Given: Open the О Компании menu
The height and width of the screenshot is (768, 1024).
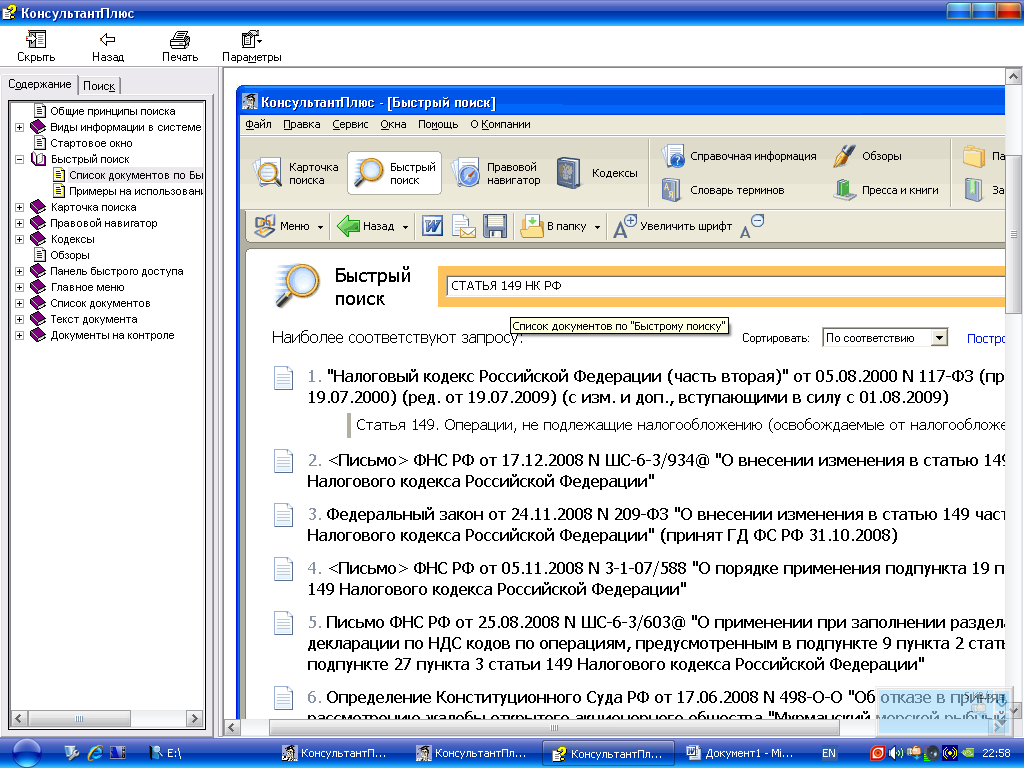Looking at the screenshot, I should point(500,124).
